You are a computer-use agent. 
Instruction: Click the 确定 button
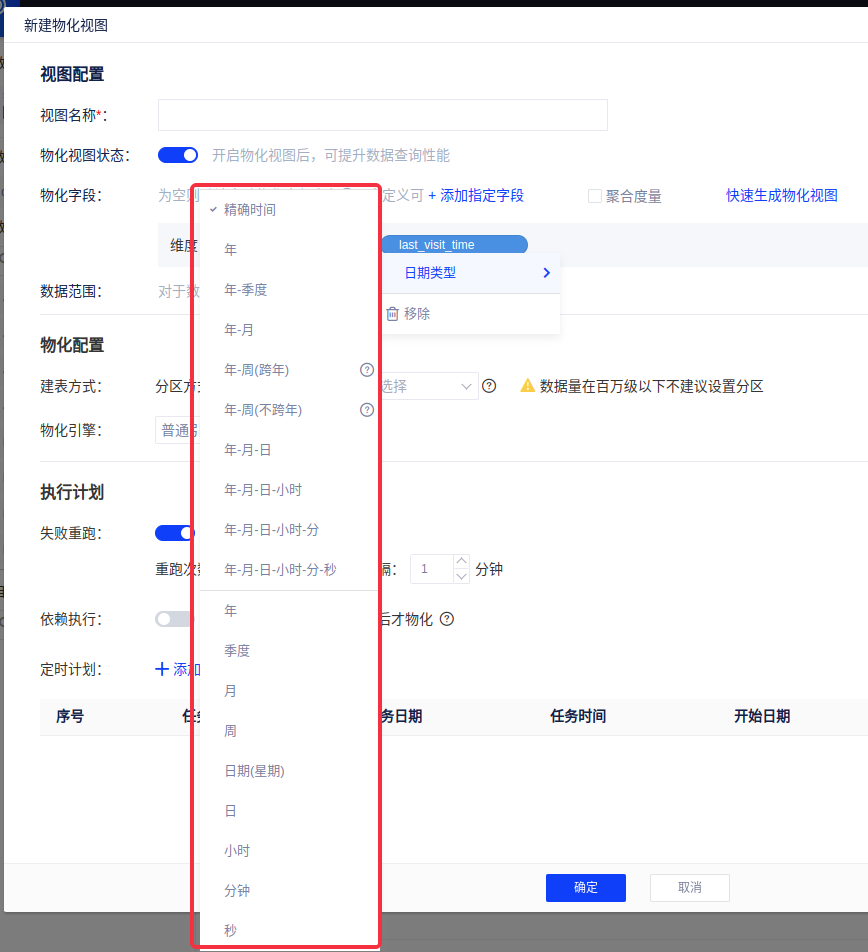click(x=585, y=888)
